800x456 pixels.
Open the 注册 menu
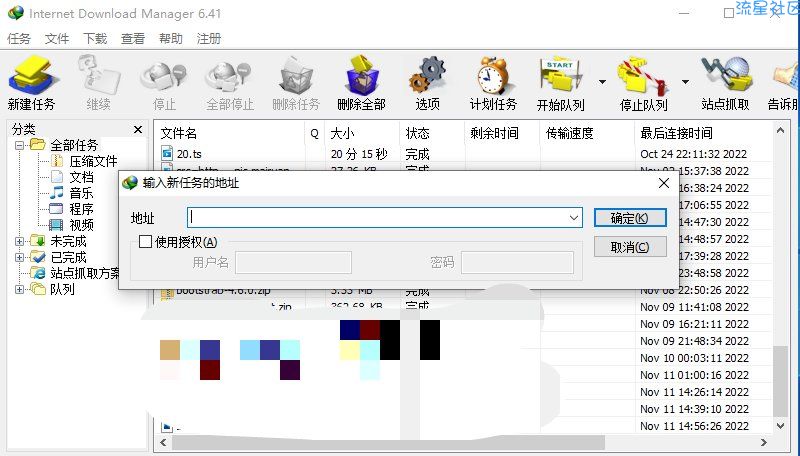click(x=209, y=39)
